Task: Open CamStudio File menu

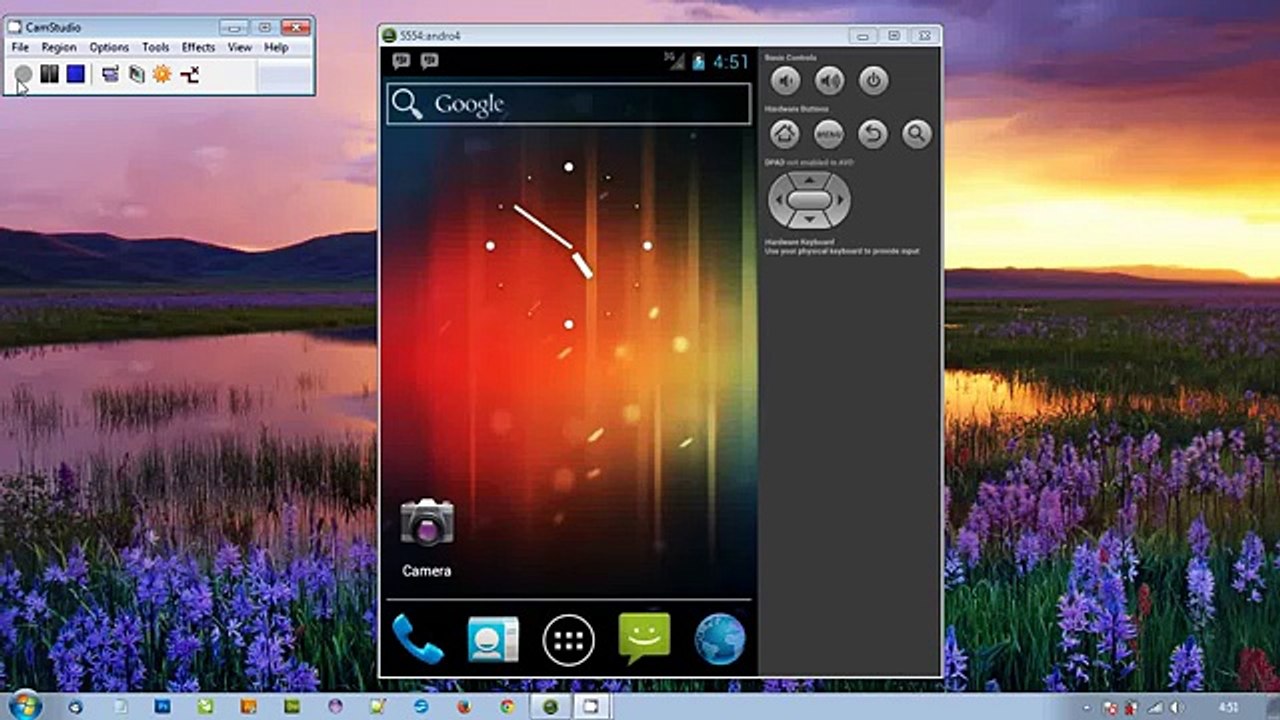Action: pyautogui.click(x=20, y=47)
